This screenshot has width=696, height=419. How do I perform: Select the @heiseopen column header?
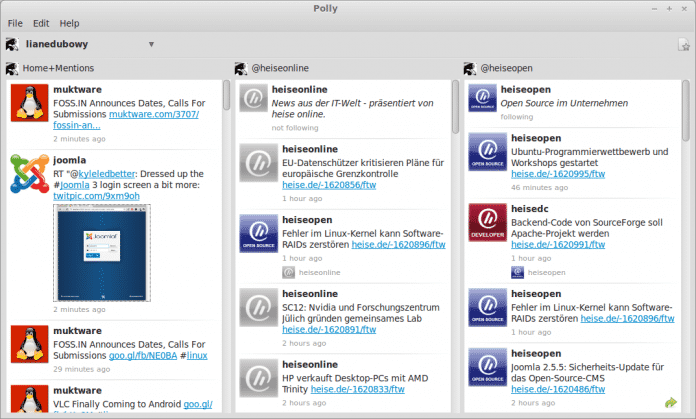coord(515,69)
